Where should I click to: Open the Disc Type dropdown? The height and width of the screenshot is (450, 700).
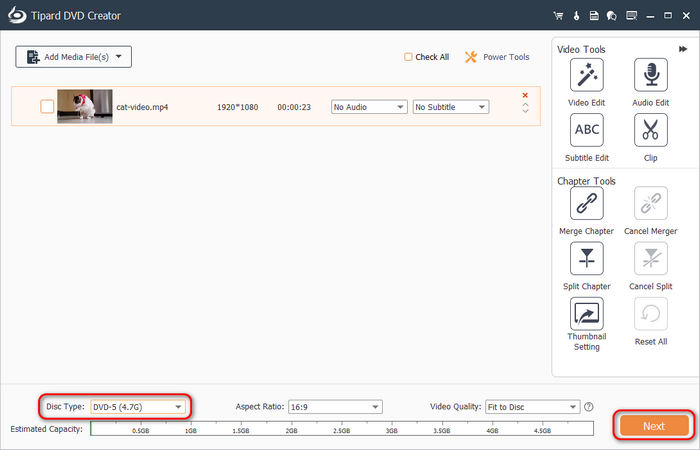[138, 407]
